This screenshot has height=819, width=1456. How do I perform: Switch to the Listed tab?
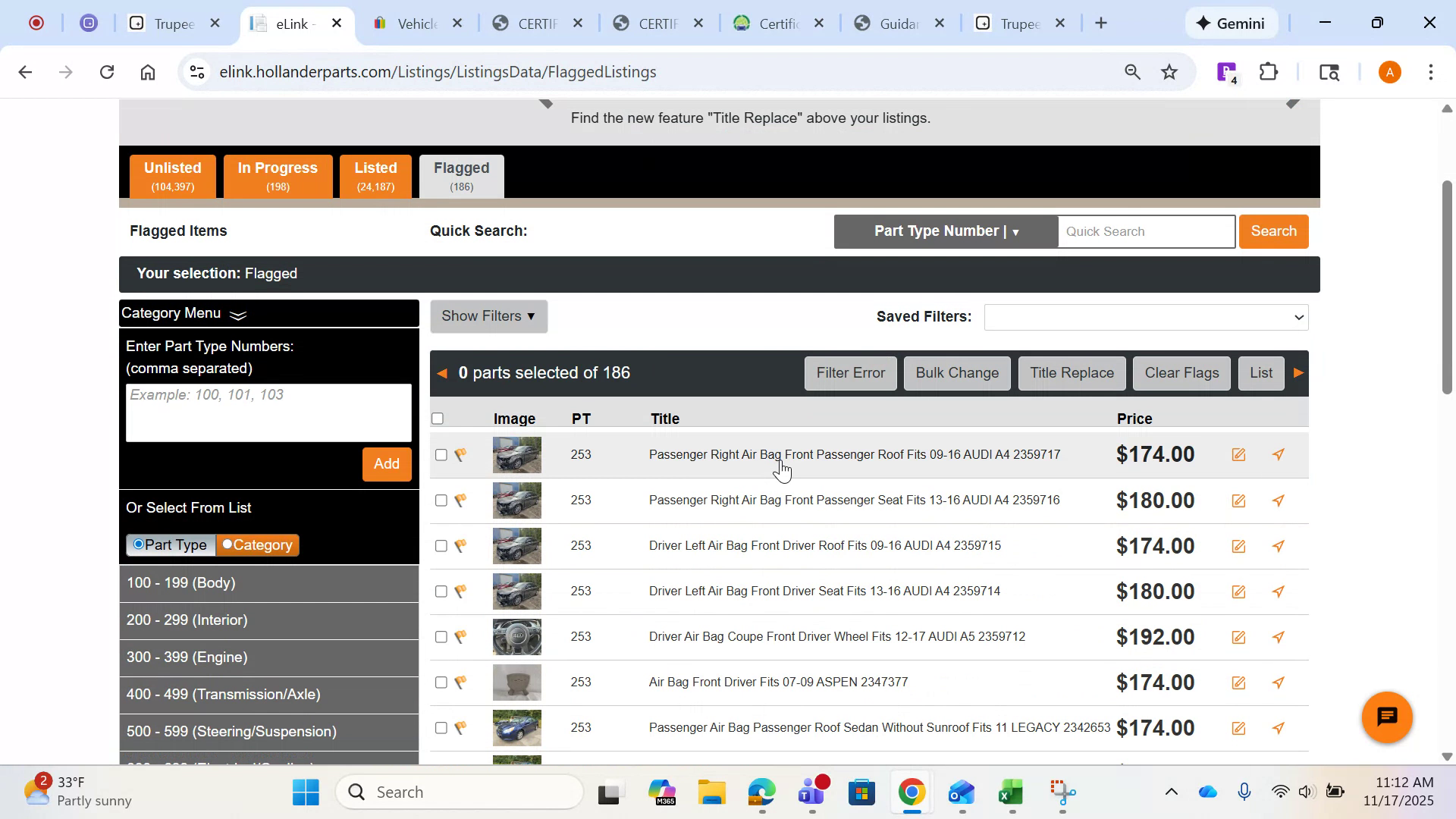tap(375, 176)
